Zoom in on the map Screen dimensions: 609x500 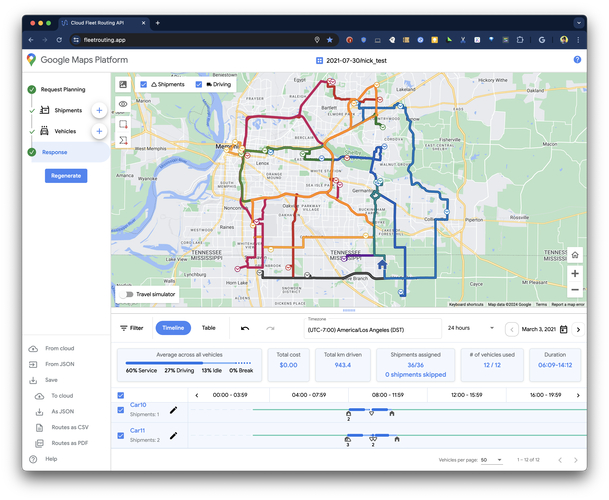[575, 274]
